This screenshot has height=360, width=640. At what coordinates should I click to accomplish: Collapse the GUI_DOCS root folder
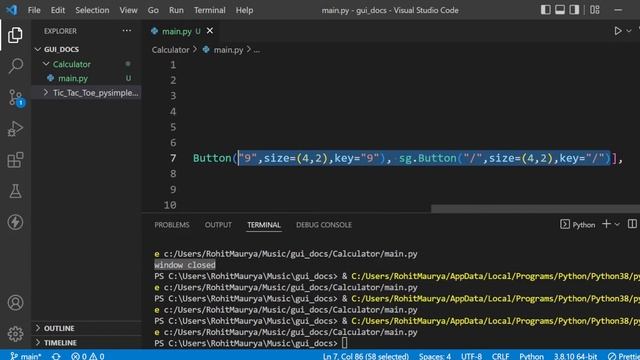click(87, 49)
